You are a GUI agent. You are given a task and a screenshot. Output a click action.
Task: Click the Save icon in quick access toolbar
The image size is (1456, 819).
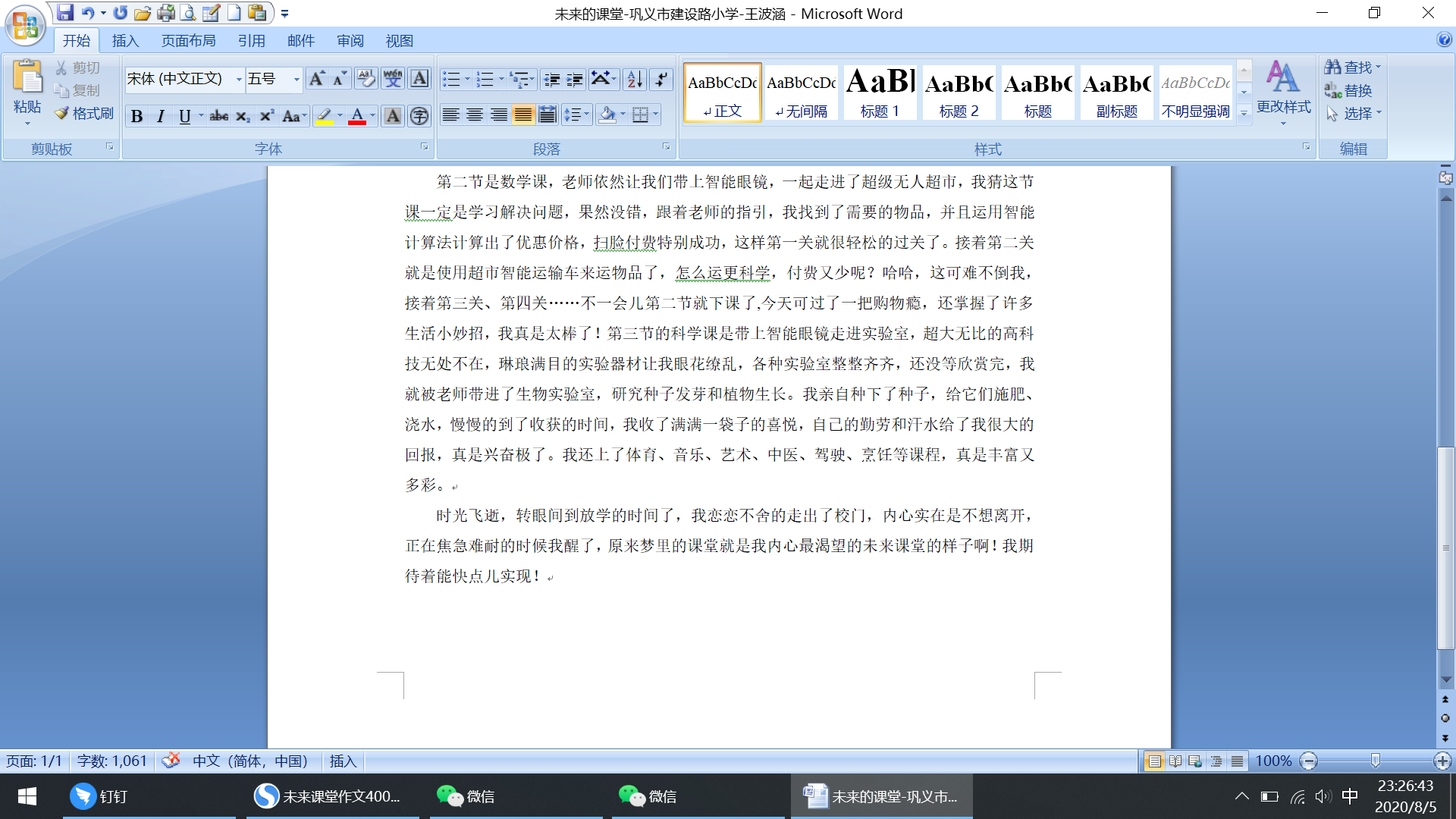[65, 13]
